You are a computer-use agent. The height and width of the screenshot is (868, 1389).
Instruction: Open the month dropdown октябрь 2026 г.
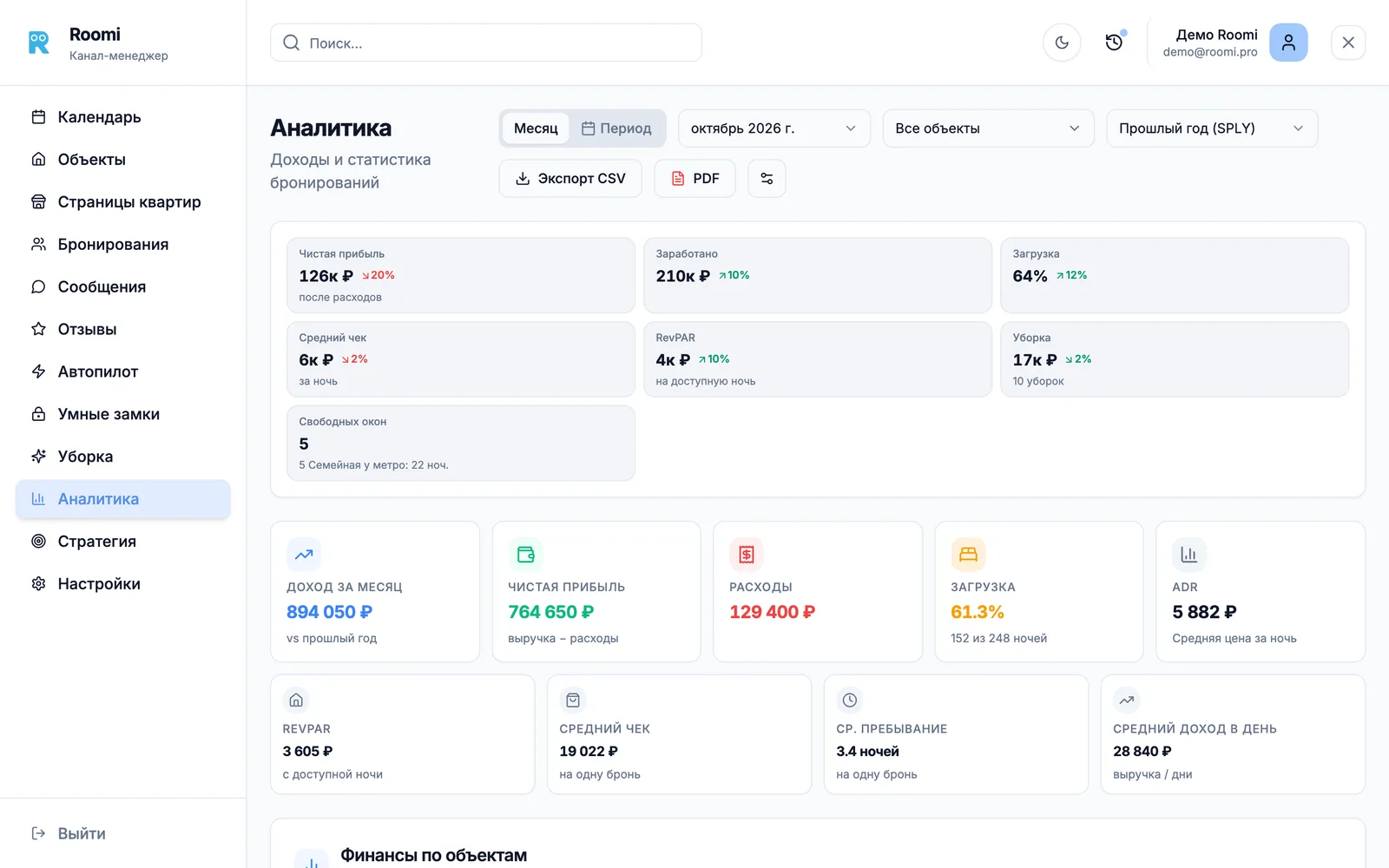coord(774,128)
